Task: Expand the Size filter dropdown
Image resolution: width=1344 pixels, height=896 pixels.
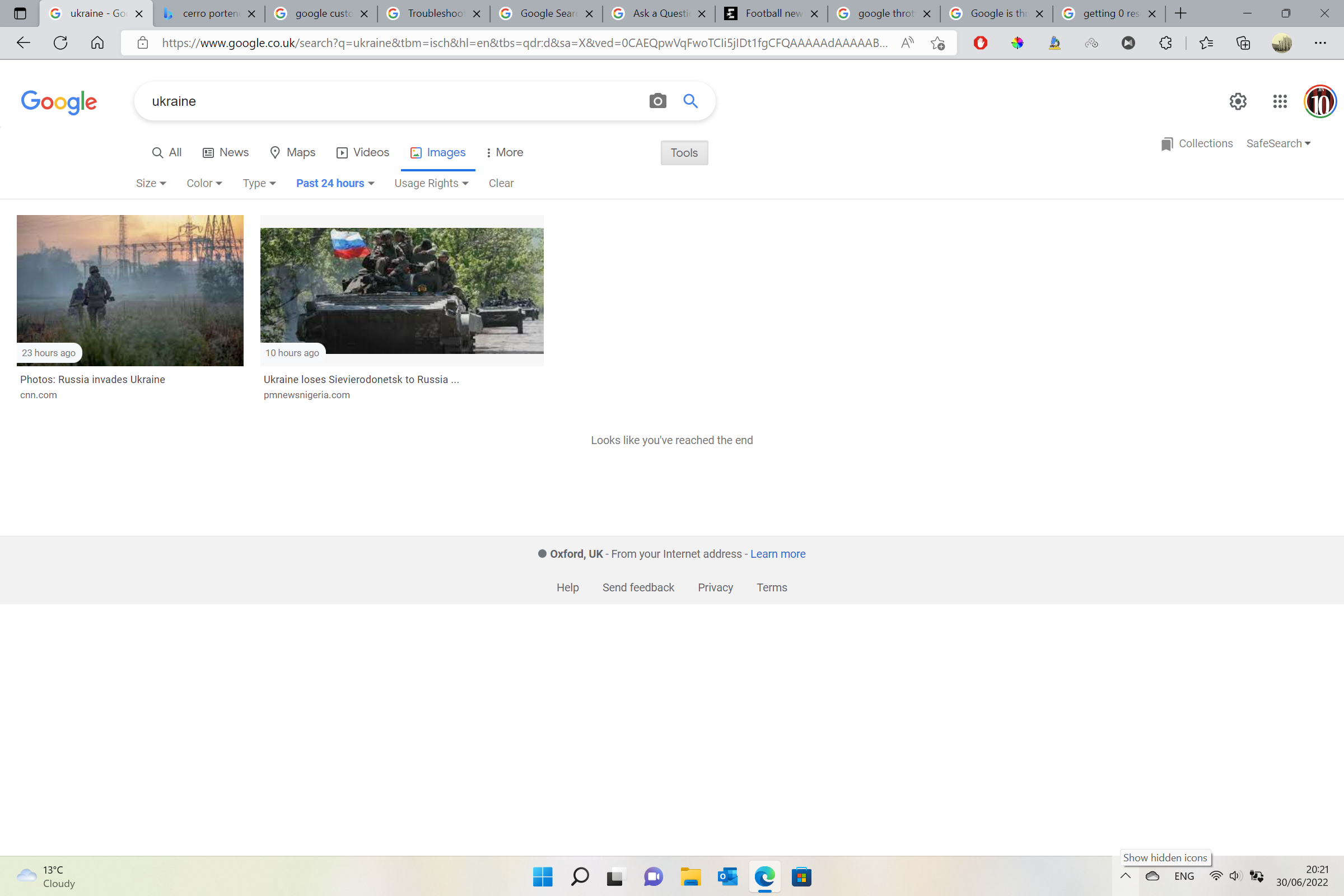Action: coord(151,184)
